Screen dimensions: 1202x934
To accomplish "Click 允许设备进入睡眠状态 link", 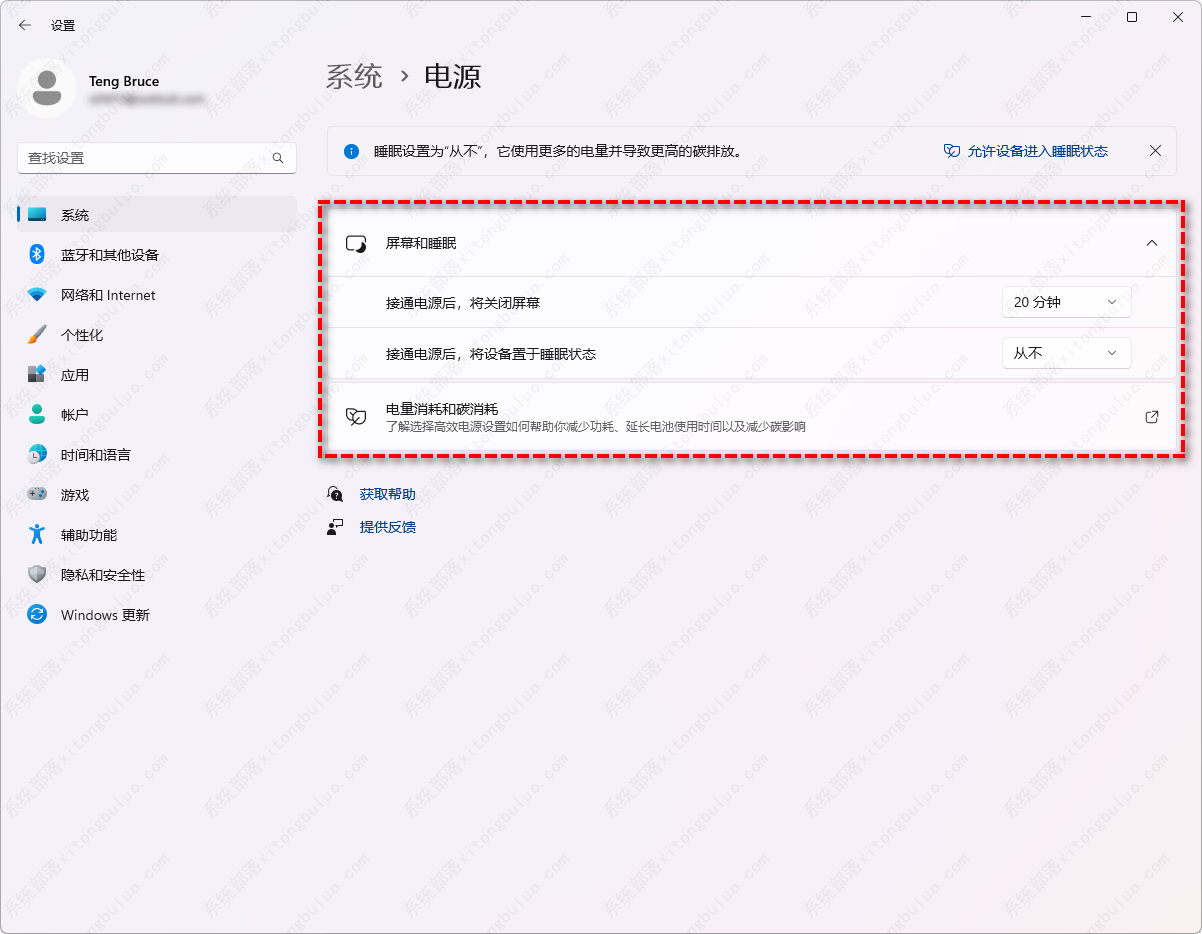I will (x=1037, y=151).
